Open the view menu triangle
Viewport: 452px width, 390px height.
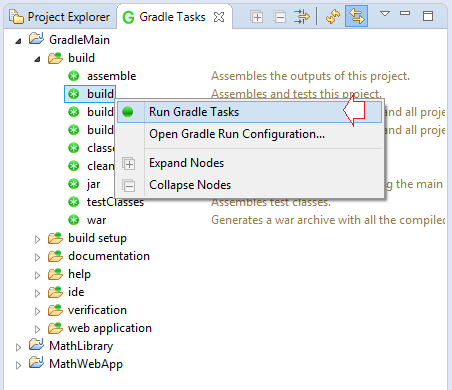point(385,14)
